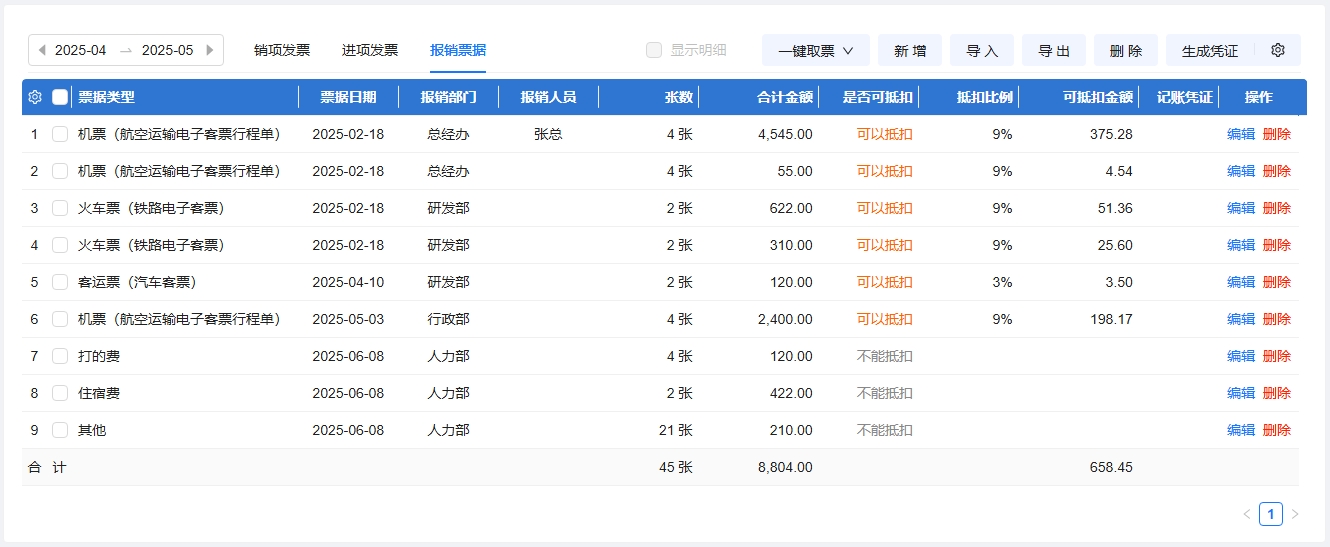The width and height of the screenshot is (1330, 547).
Task: Click the 生成凭证 button
Action: click(1209, 50)
